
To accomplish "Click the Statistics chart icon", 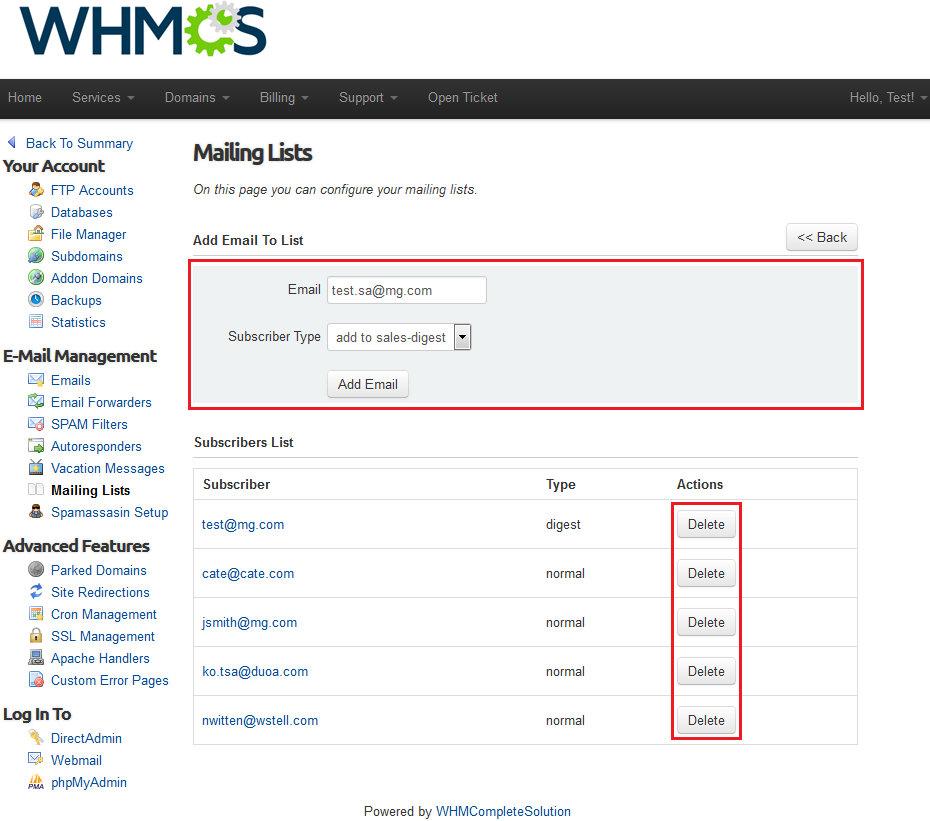I will pyautogui.click(x=36, y=322).
